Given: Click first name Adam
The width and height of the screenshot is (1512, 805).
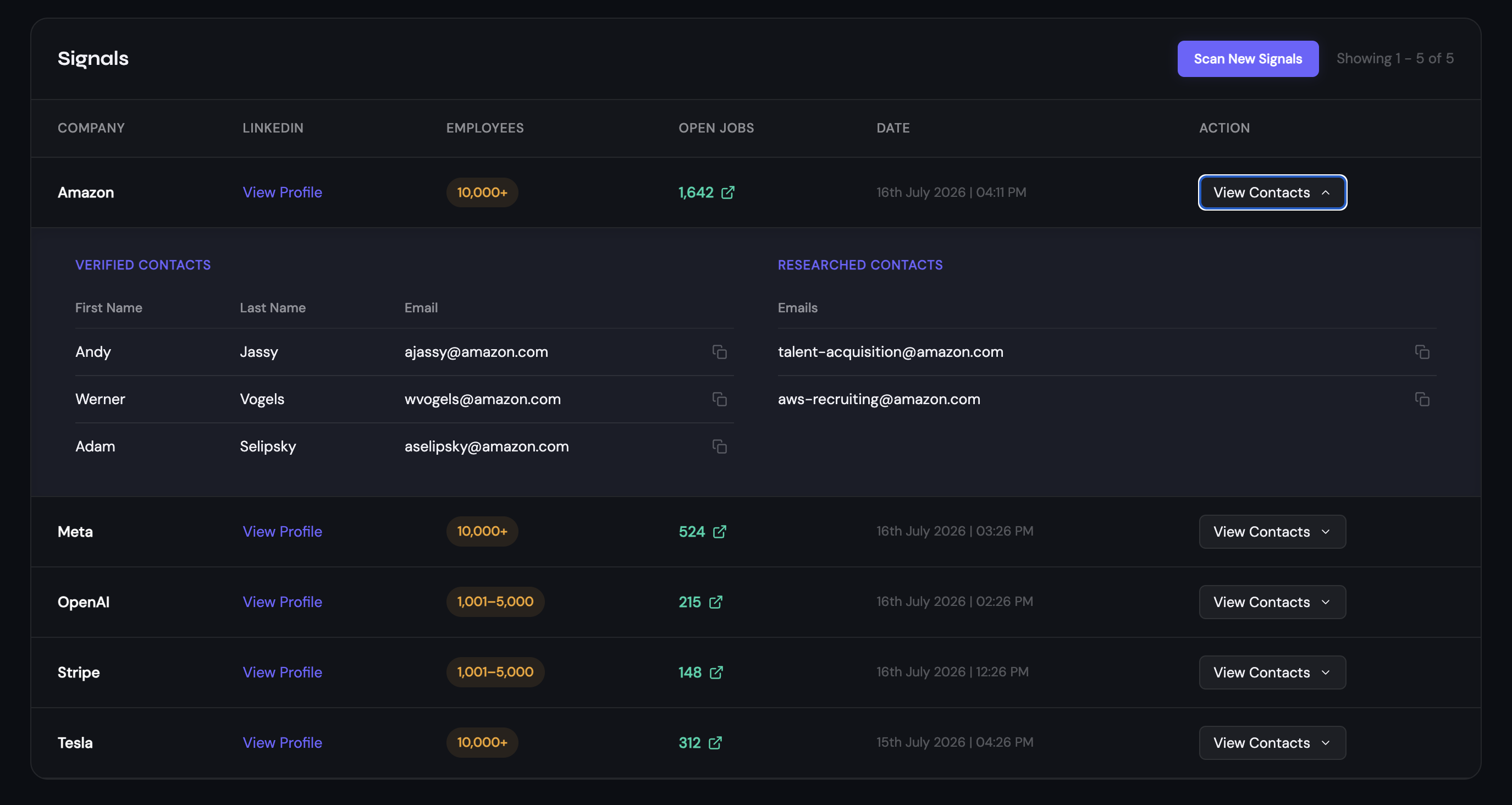Looking at the screenshot, I should click(x=95, y=446).
